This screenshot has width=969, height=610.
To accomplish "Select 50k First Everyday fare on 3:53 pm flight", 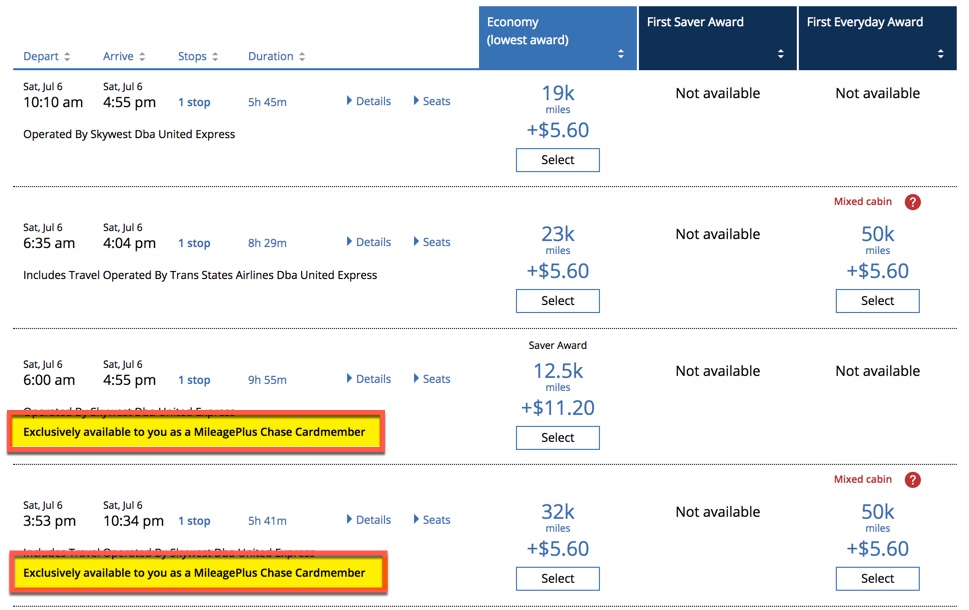I will click(x=878, y=578).
